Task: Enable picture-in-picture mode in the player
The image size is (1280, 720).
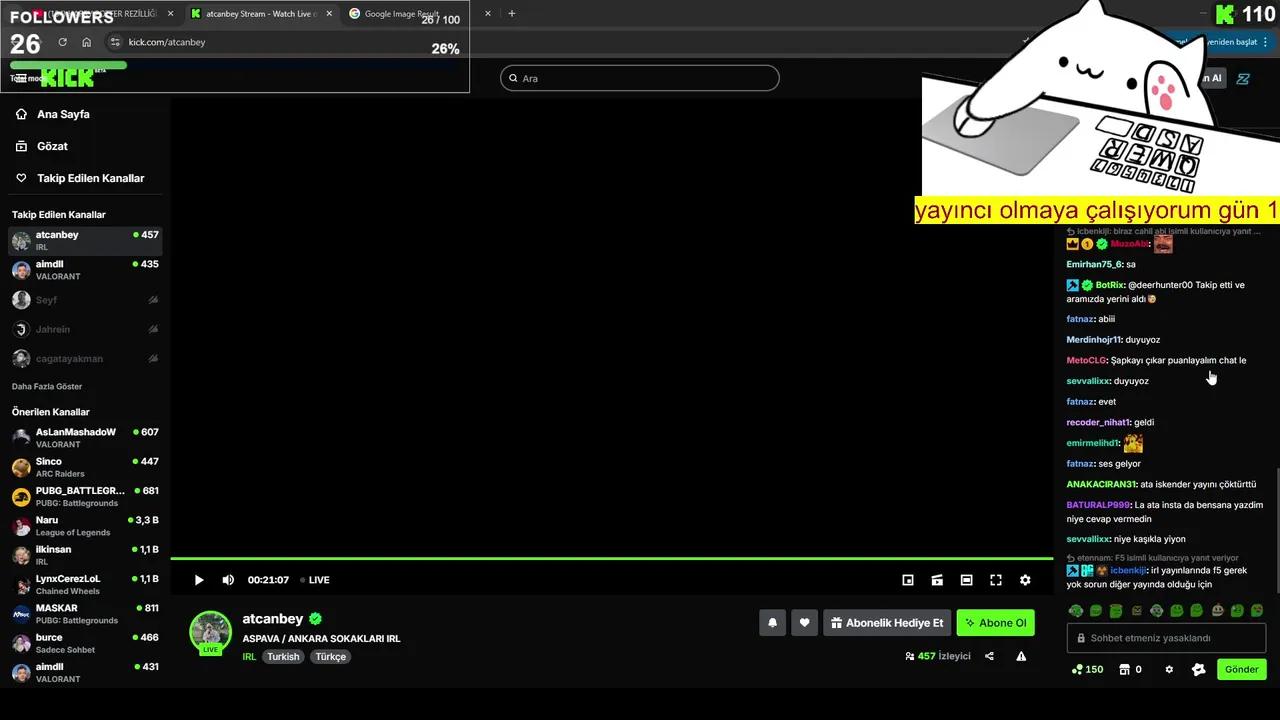Action: point(908,580)
